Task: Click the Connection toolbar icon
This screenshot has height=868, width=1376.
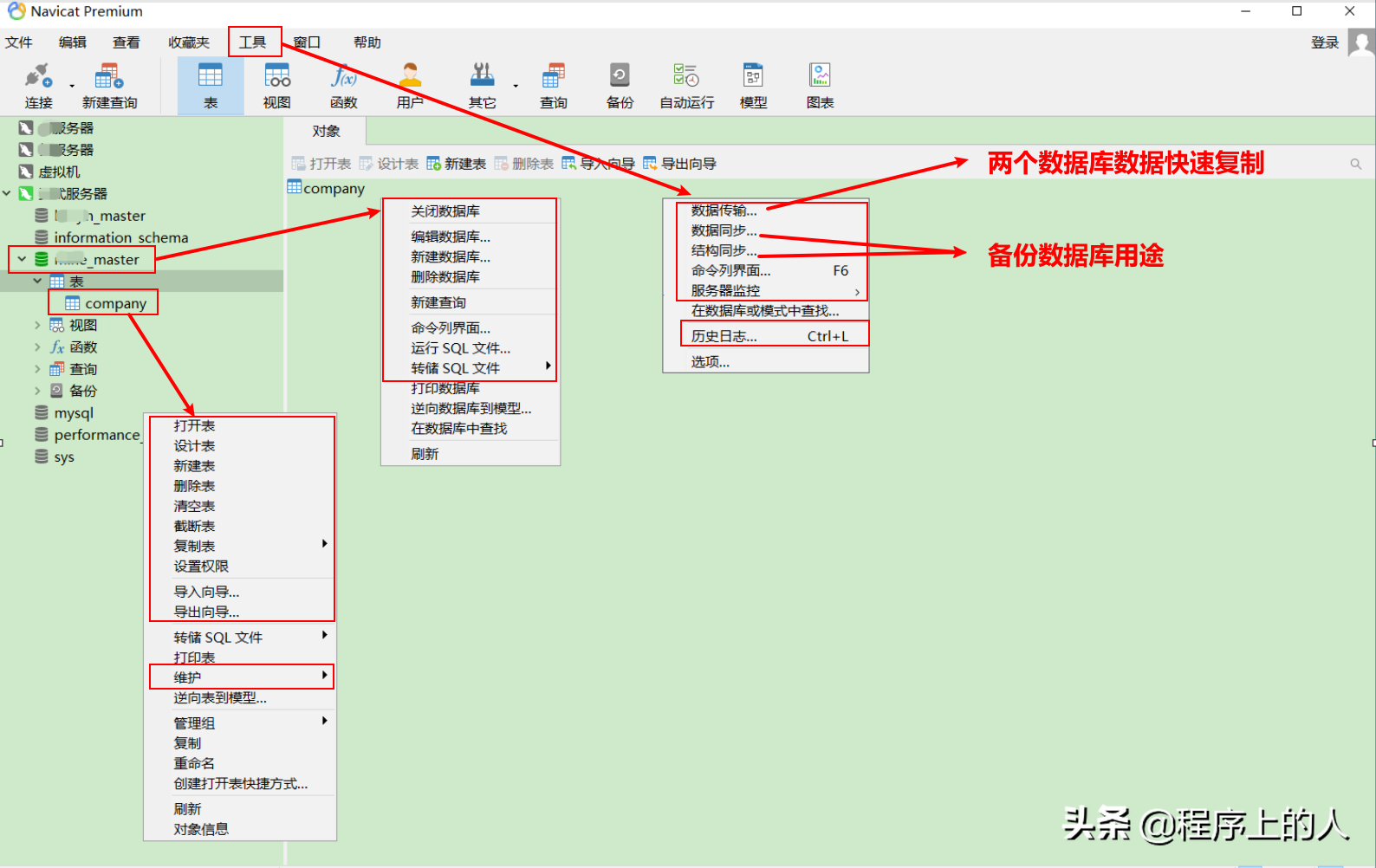Action: click(x=39, y=85)
